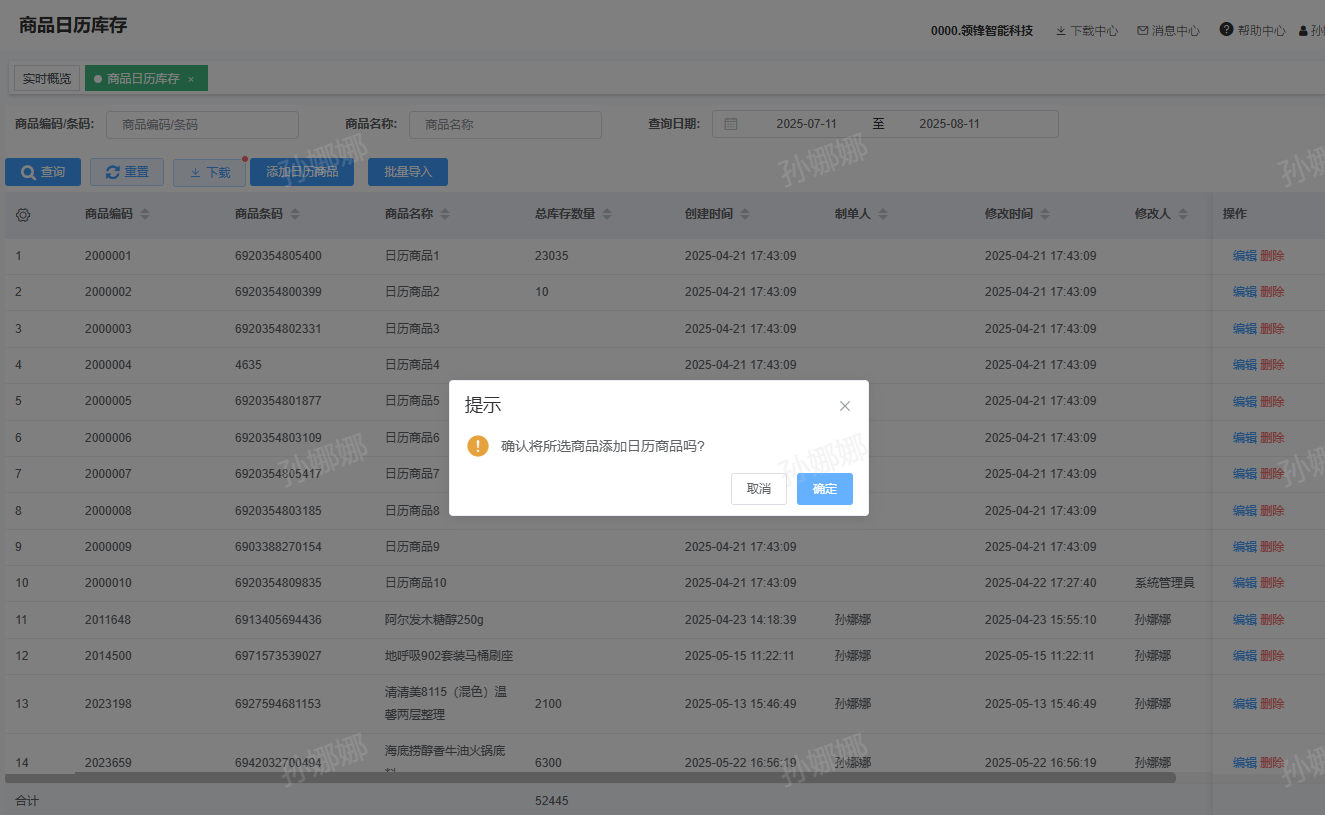Click 编辑 link for row 1
The width and height of the screenshot is (1325, 815).
[x=1244, y=256]
